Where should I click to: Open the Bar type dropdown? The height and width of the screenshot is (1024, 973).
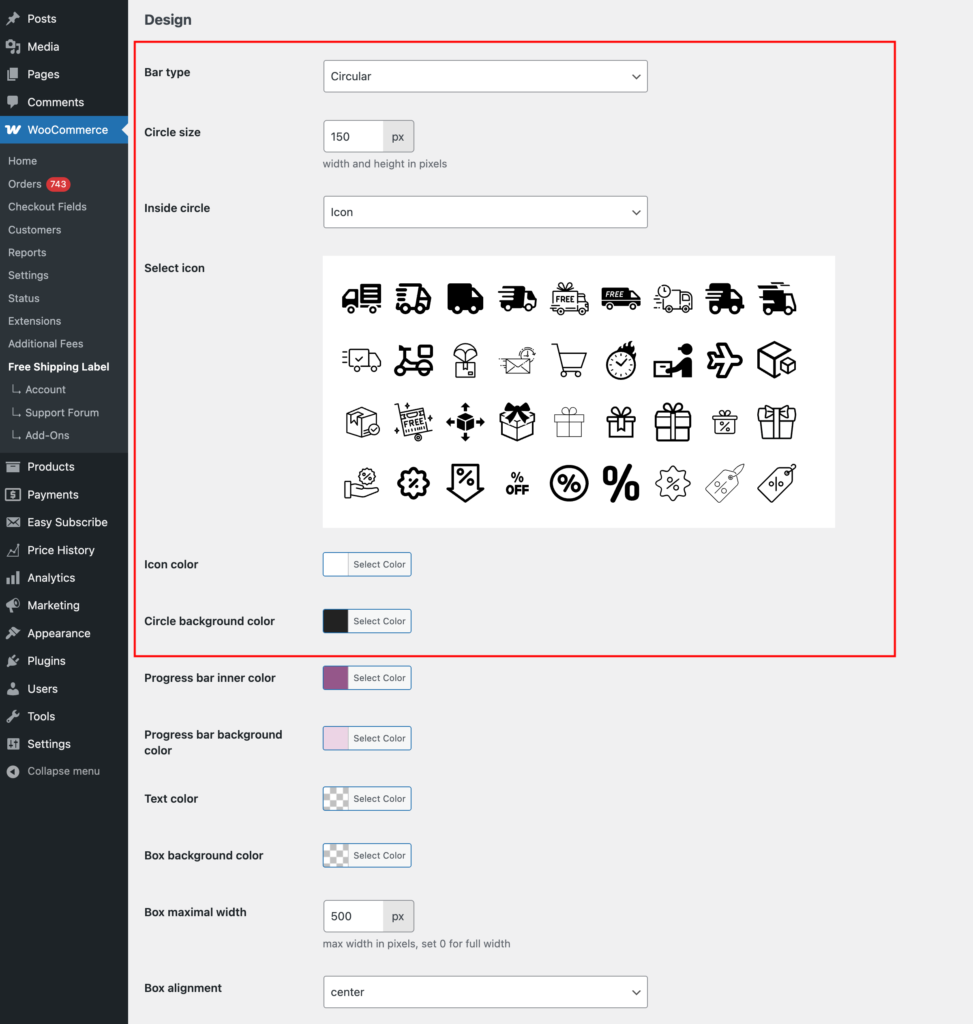tap(485, 76)
